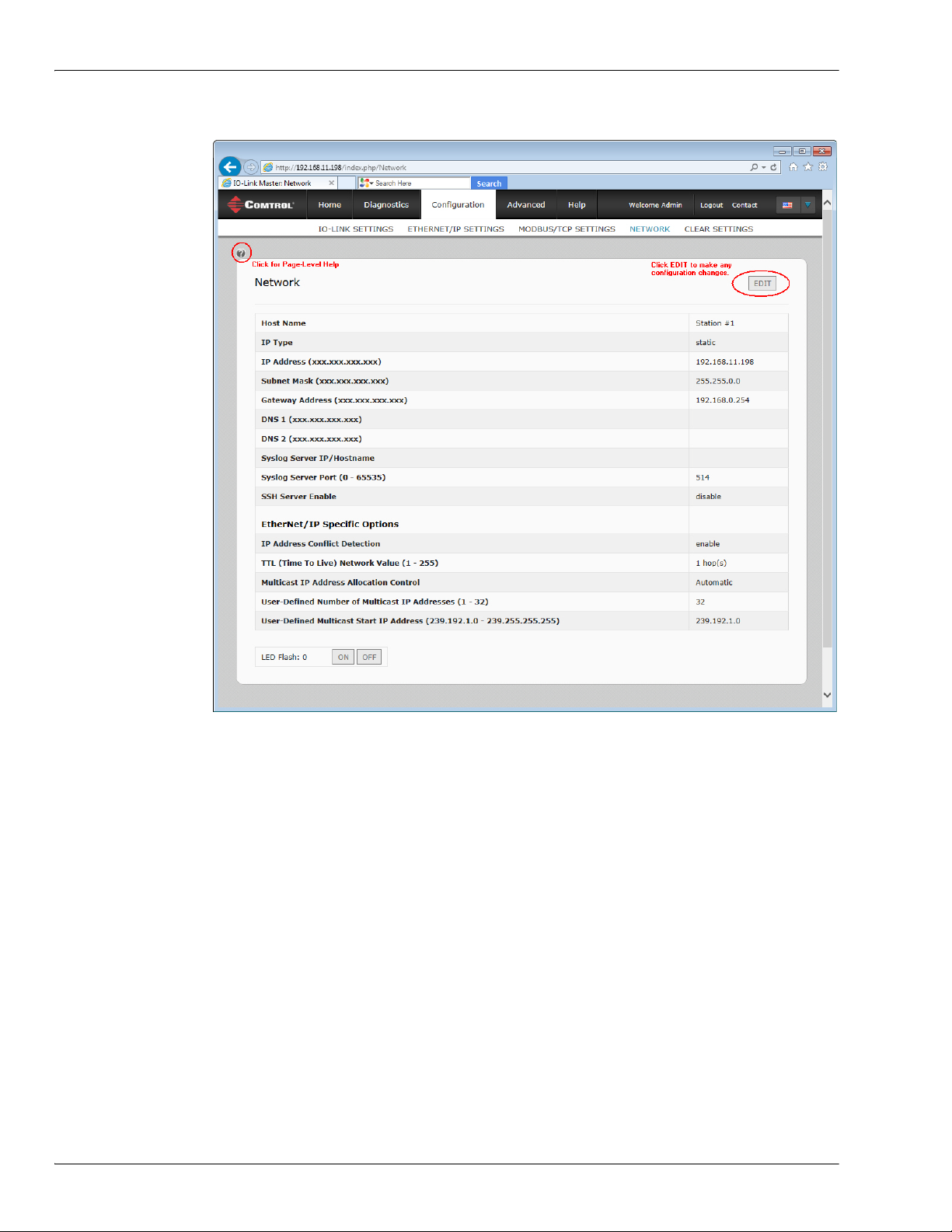Click the Subnet Mask value 255.255.0.0
The height and width of the screenshot is (1232, 952).
pyautogui.click(x=718, y=382)
